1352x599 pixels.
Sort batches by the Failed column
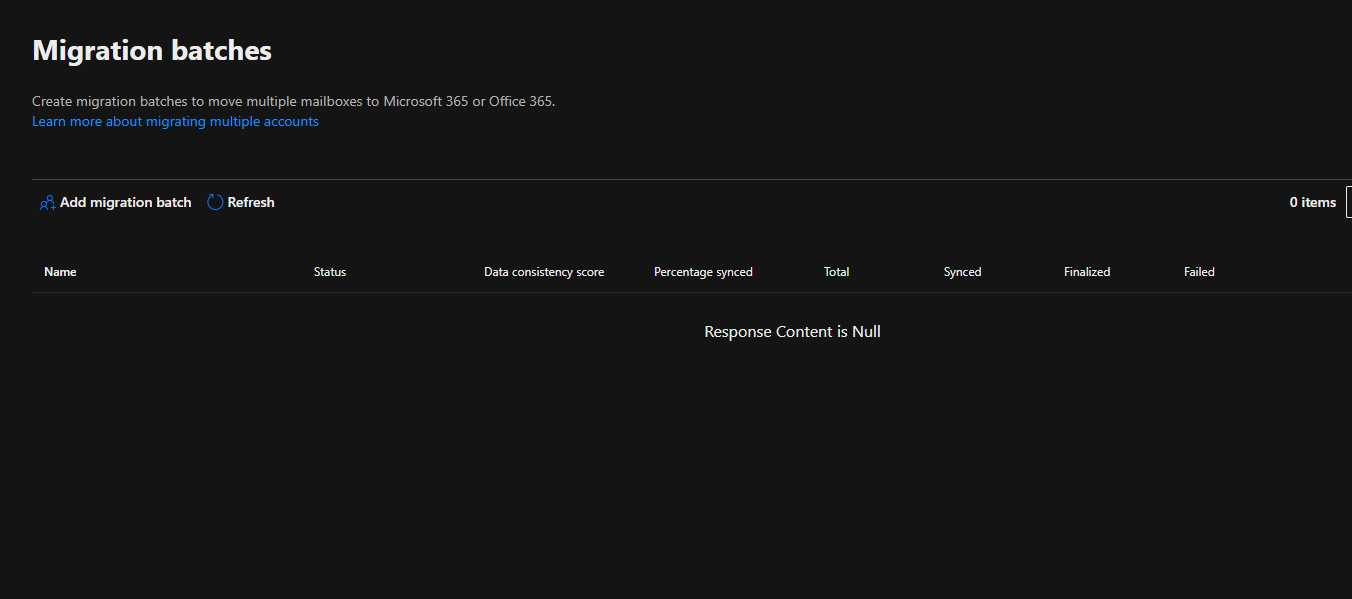click(1199, 271)
